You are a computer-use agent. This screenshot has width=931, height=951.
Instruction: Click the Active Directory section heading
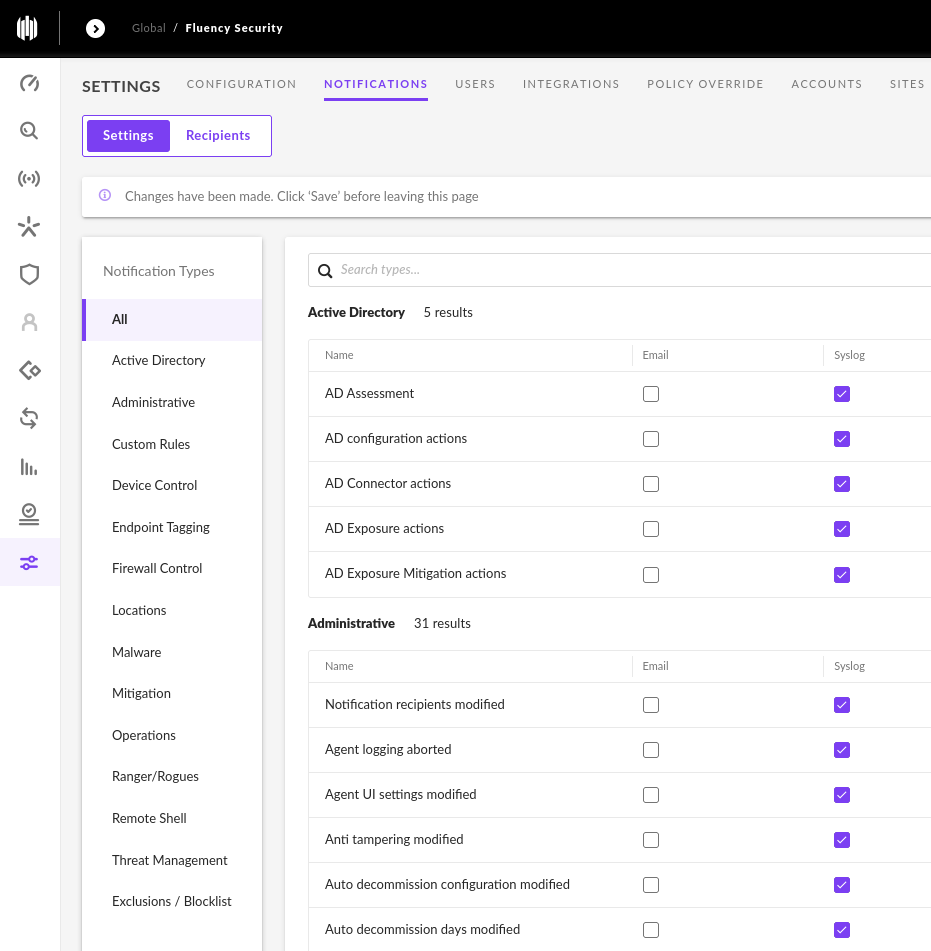point(356,312)
